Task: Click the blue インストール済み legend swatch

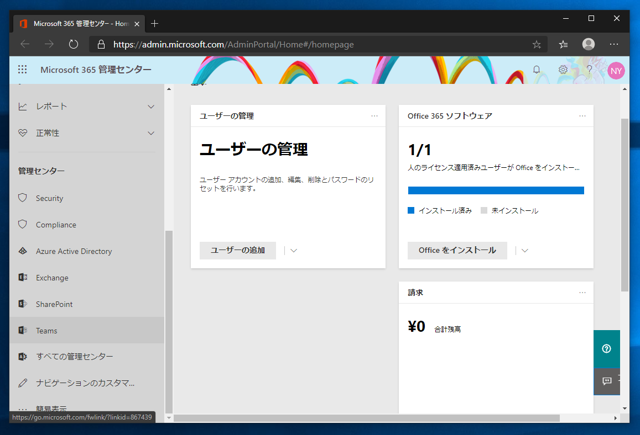Action: 411,211
